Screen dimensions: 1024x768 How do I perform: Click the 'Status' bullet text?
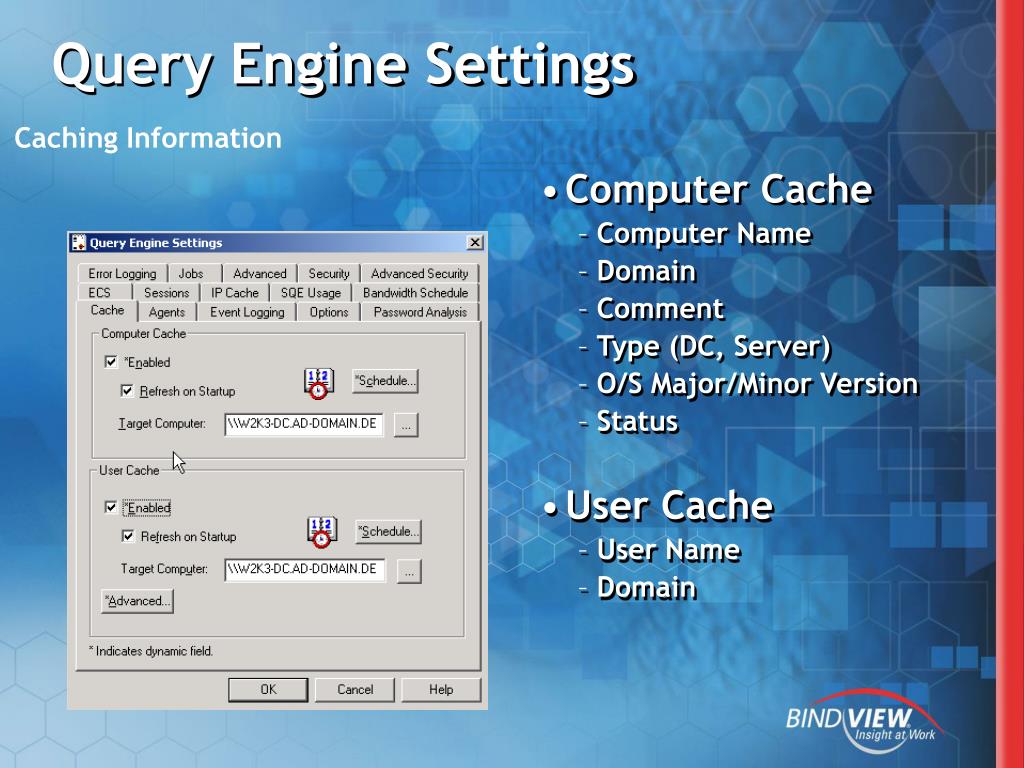(637, 422)
